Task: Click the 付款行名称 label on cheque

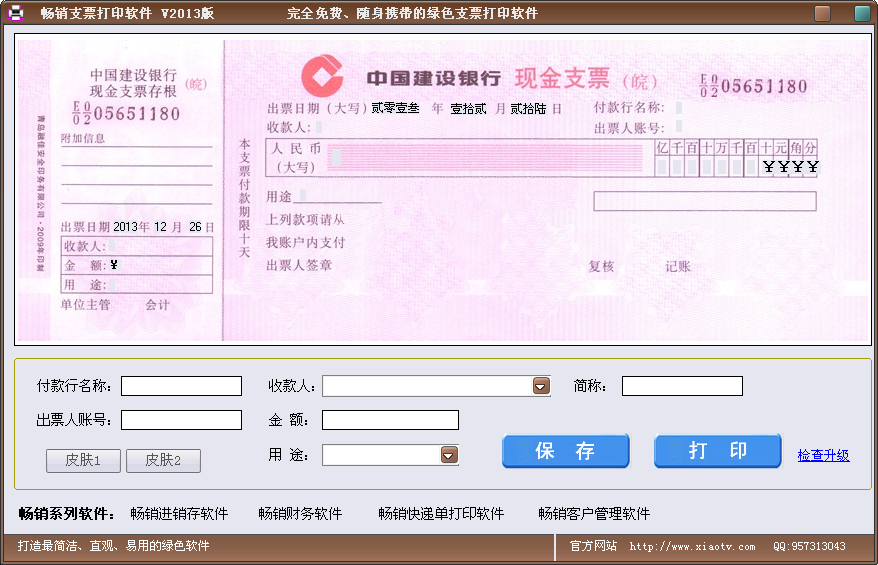Action: pos(629,108)
